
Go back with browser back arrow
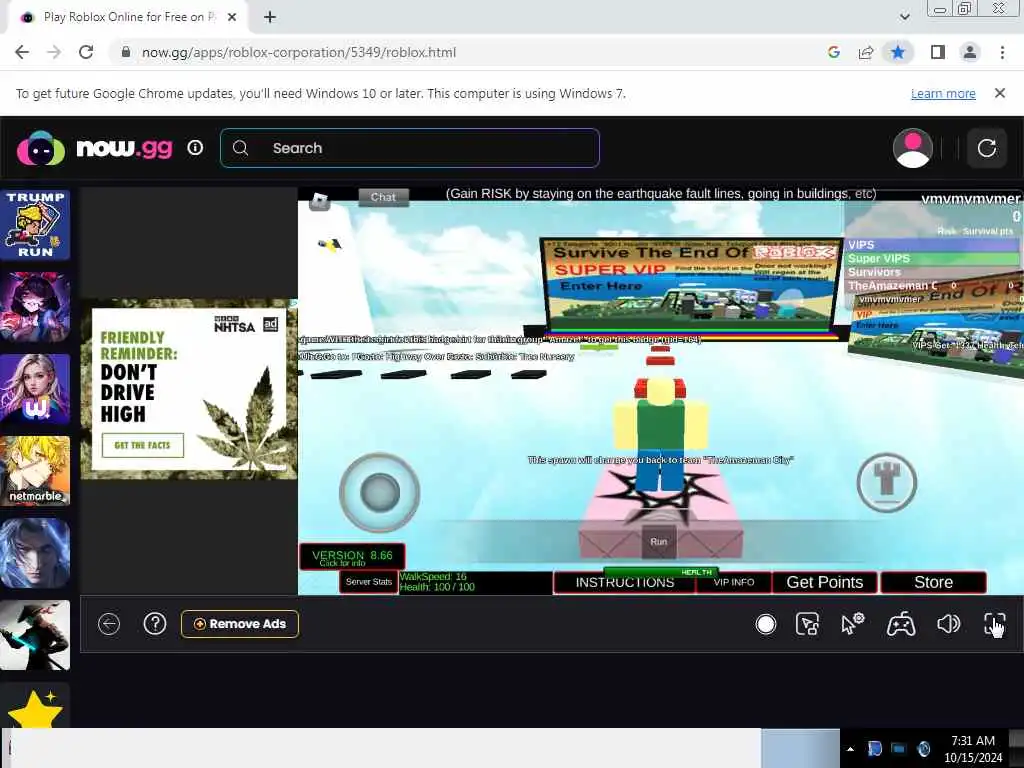click(x=22, y=52)
